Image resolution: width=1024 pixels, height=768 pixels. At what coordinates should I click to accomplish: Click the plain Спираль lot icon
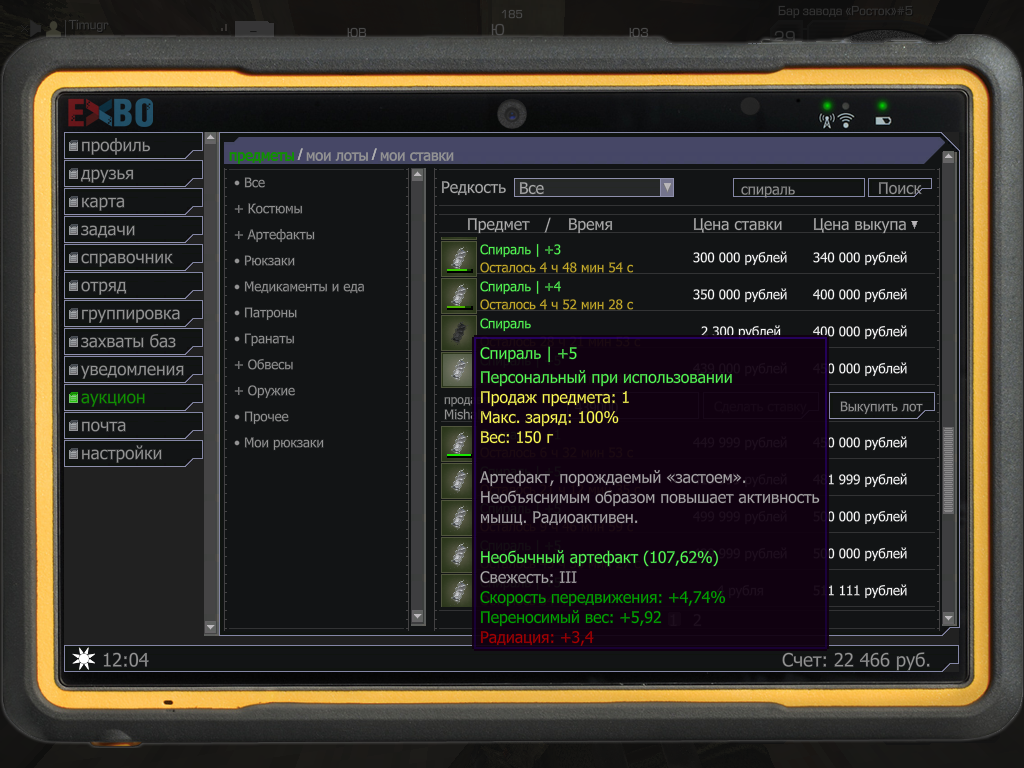click(458, 332)
